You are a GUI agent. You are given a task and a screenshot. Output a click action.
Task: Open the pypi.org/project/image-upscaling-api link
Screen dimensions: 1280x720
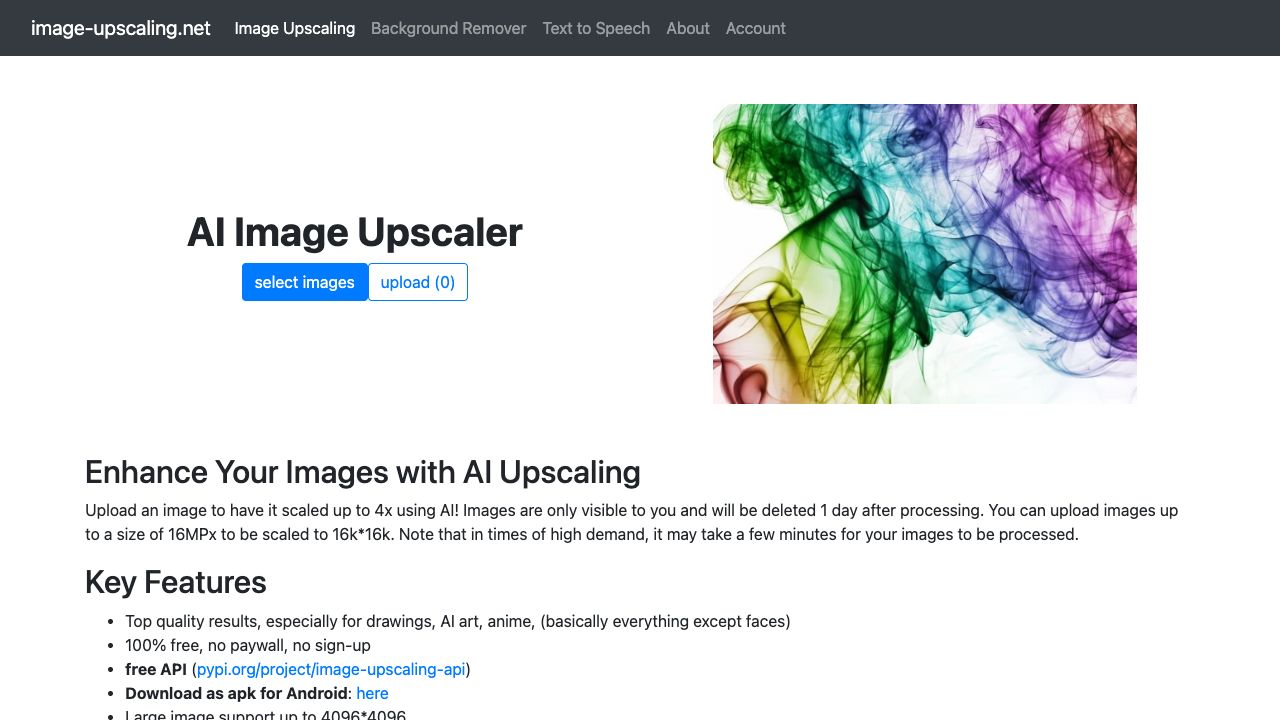point(331,669)
